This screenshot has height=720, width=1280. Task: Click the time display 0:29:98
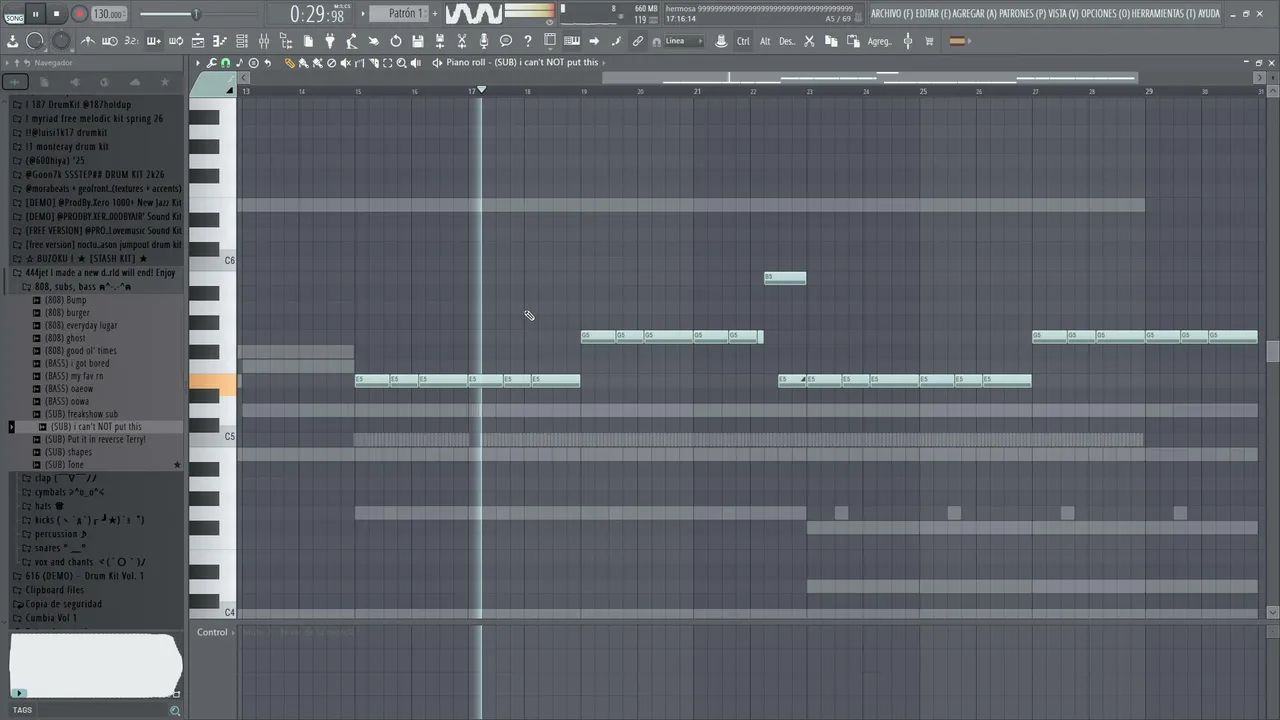tap(317, 15)
